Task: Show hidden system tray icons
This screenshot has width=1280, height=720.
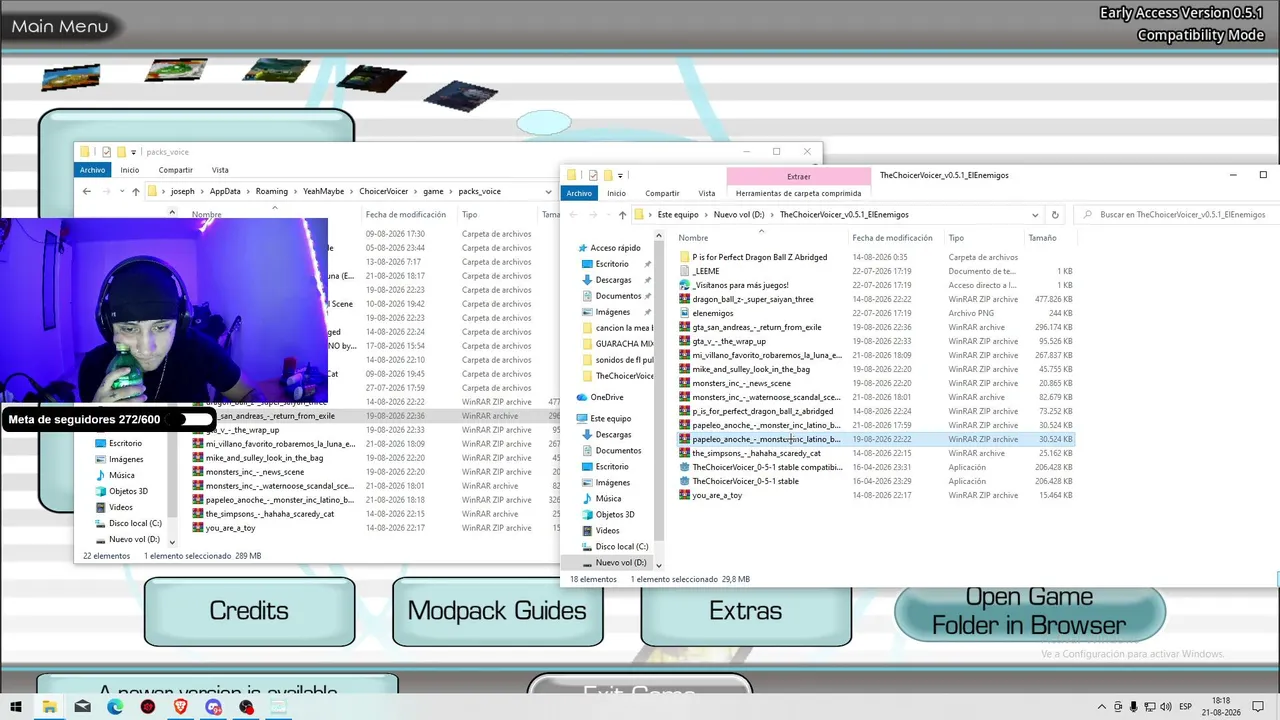Action: tap(1101, 707)
